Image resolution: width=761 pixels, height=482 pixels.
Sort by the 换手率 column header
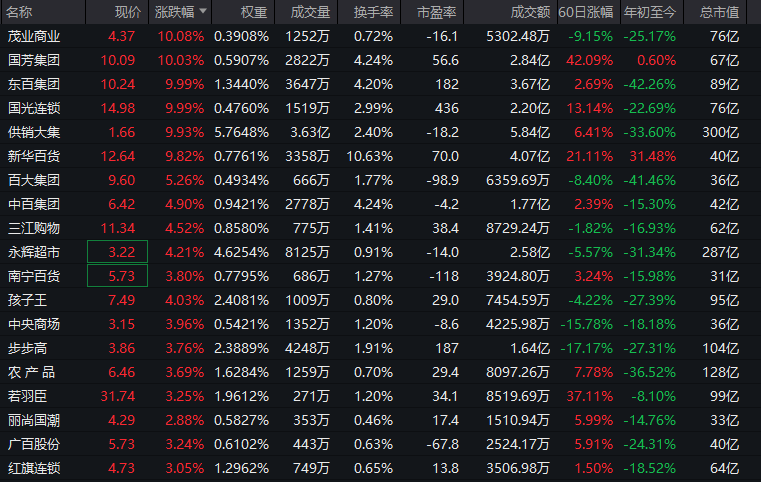[x=373, y=12]
